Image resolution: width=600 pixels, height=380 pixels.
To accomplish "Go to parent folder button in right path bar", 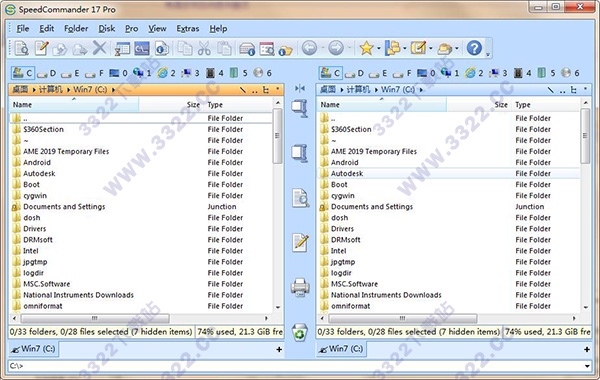I will point(562,90).
